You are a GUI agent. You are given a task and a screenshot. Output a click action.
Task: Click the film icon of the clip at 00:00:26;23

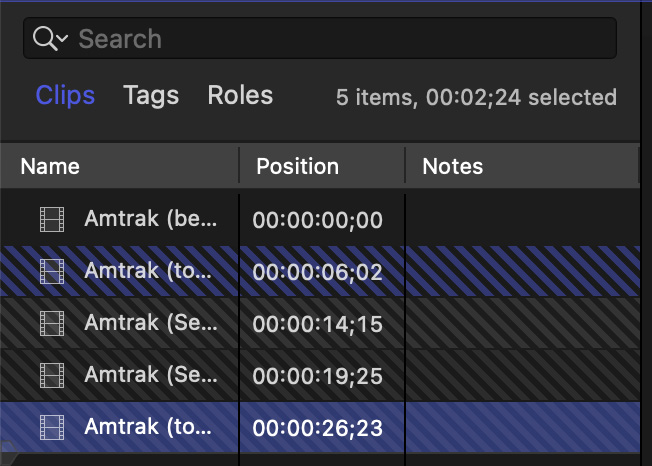tap(51, 427)
